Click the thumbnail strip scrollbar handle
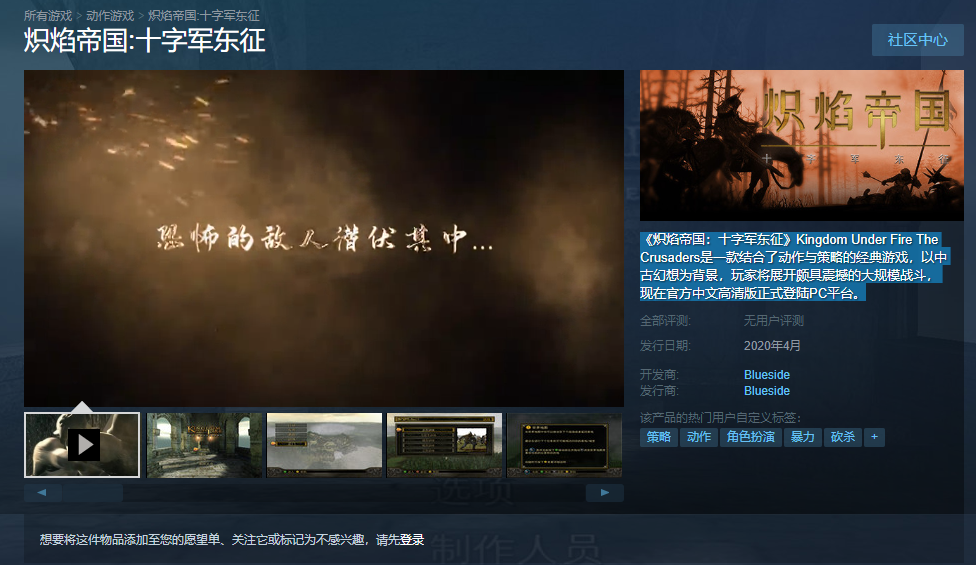The height and width of the screenshot is (565, 976). (92, 493)
